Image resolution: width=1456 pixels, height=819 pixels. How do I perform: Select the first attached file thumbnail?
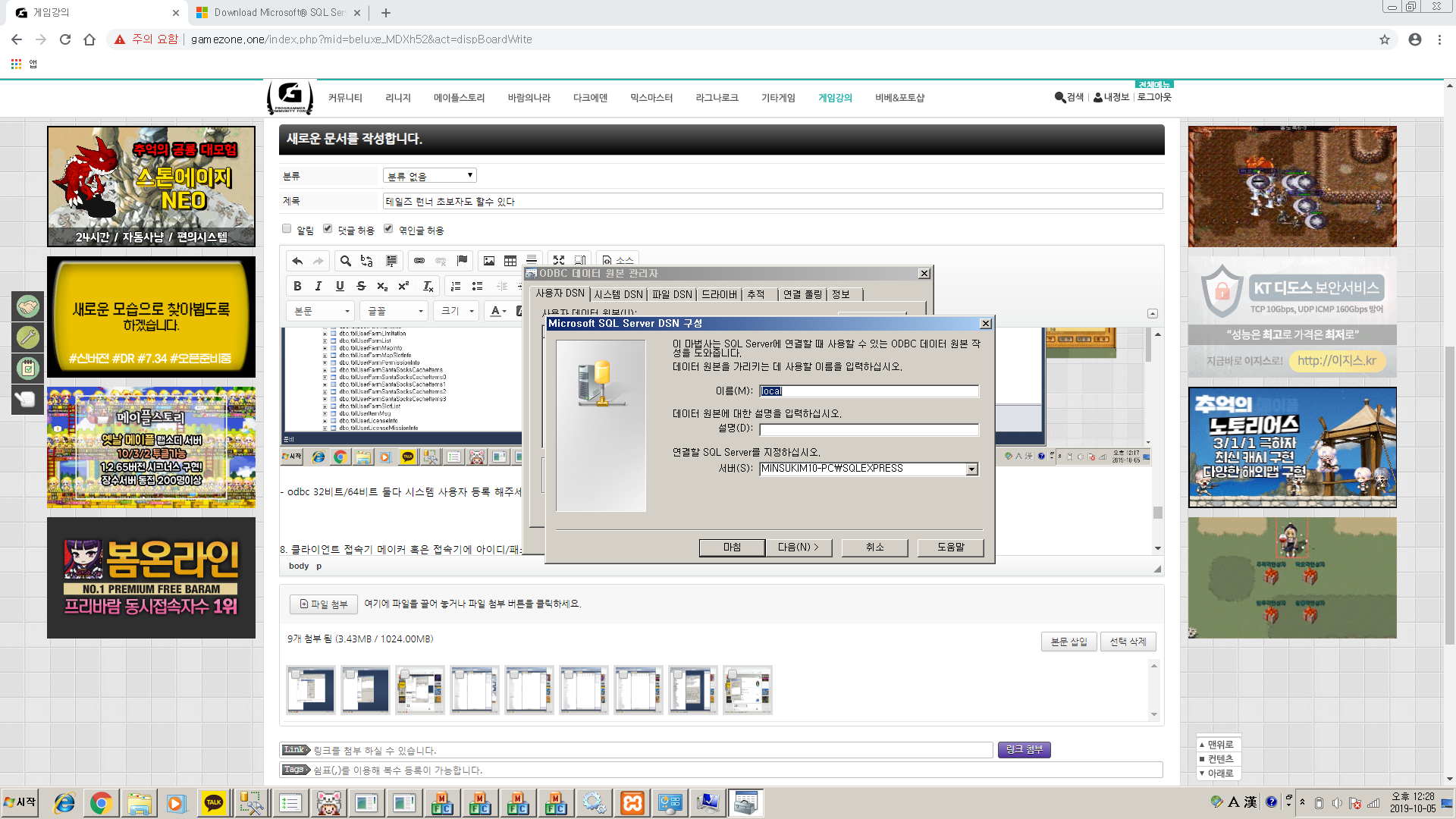311,690
